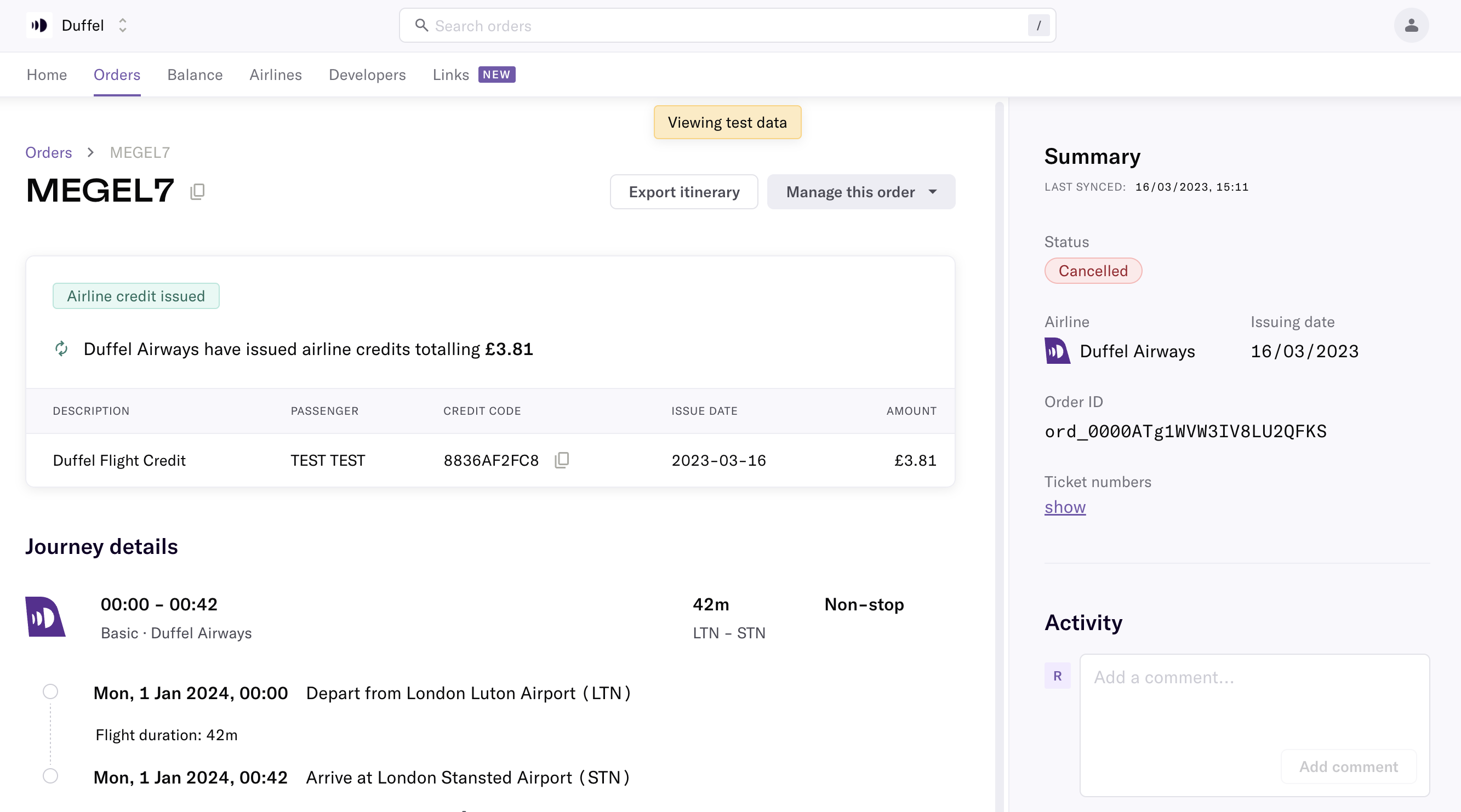Click the Cancelled status badge
This screenshot has width=1461, height=812.
pos(1093,271)
